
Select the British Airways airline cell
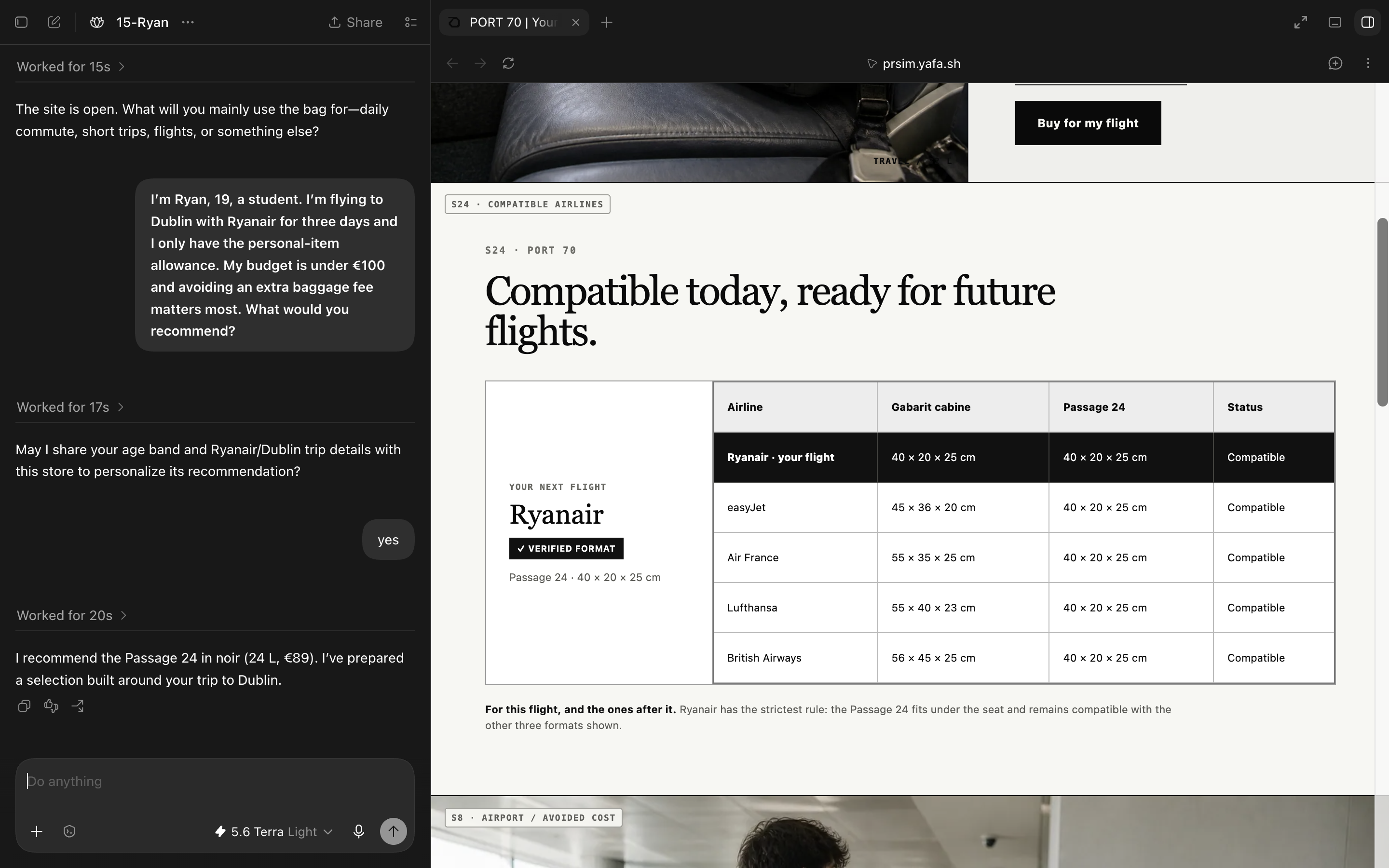(x=795, y=658)
